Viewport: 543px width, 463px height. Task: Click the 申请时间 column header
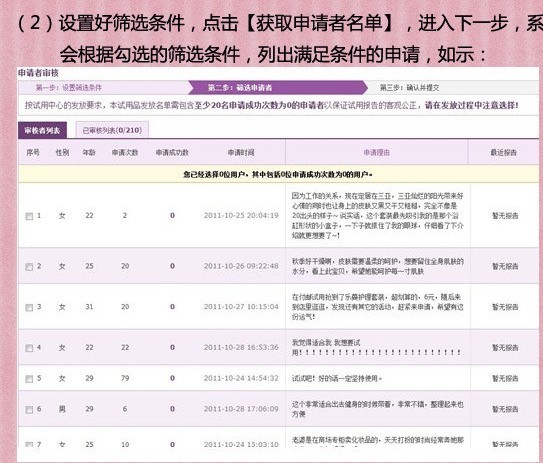[x=241, y=152]
